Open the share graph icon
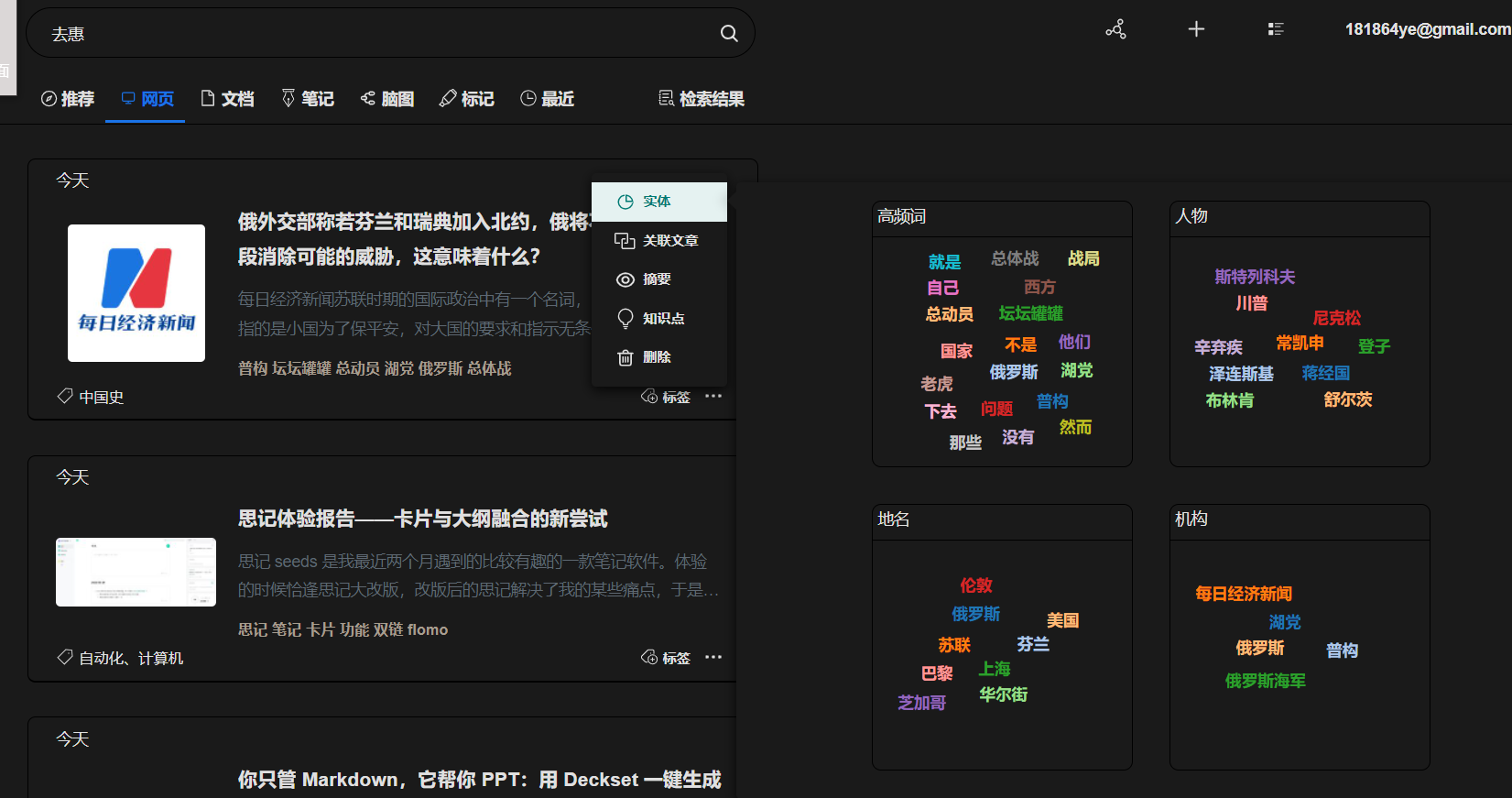 click(1115, 29)
